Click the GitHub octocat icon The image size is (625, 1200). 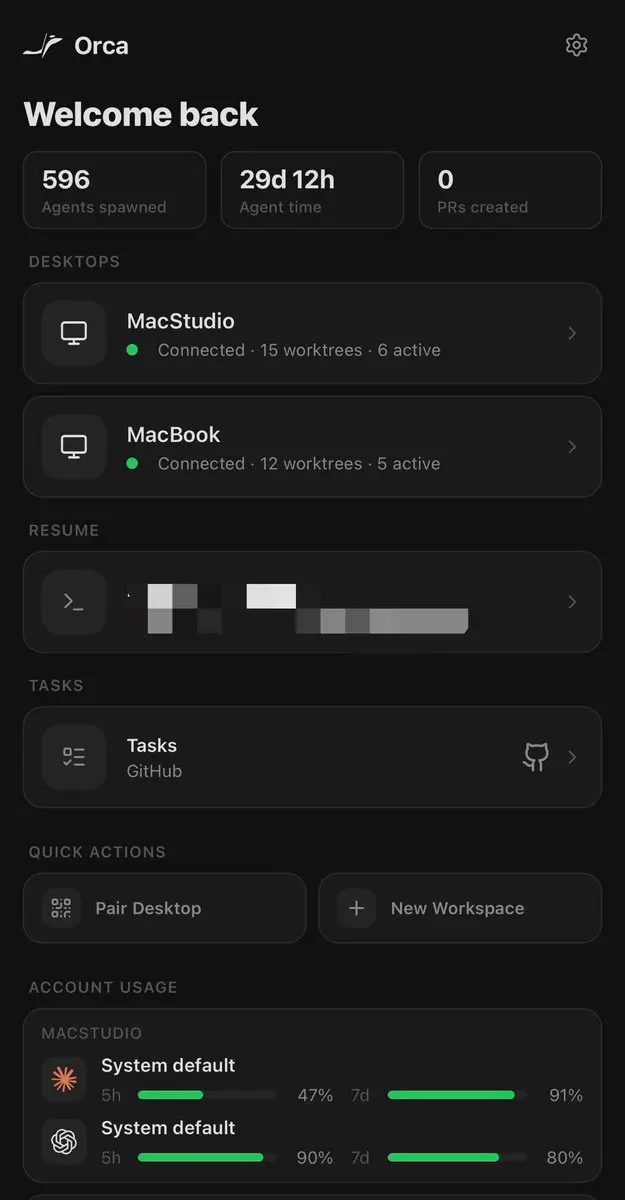[536, 757]
